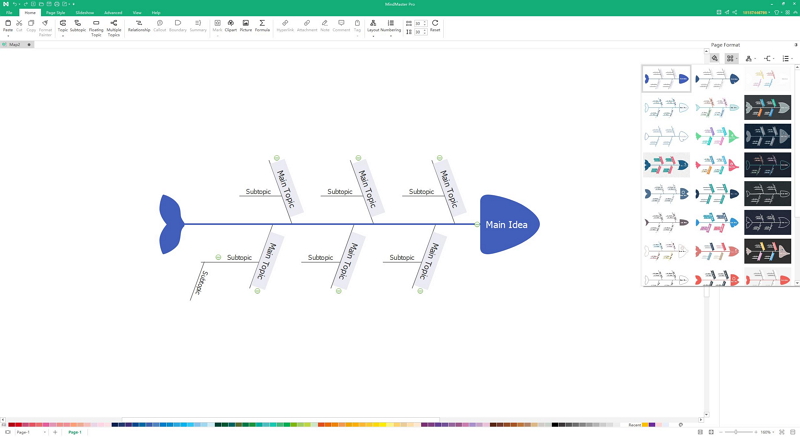
Task: Pick the red swatch in color bar
Action: point(12,424)
